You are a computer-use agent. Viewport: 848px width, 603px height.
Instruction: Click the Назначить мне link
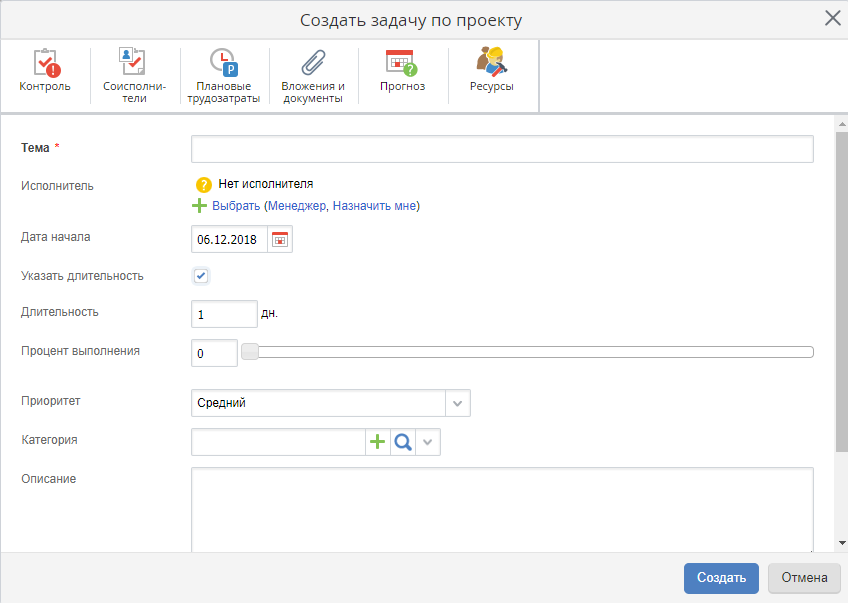click(374, 206)
